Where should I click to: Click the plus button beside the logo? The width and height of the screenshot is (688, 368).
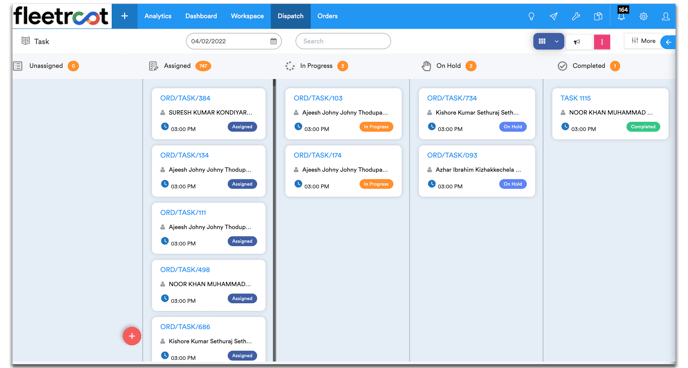coord(125,16)
